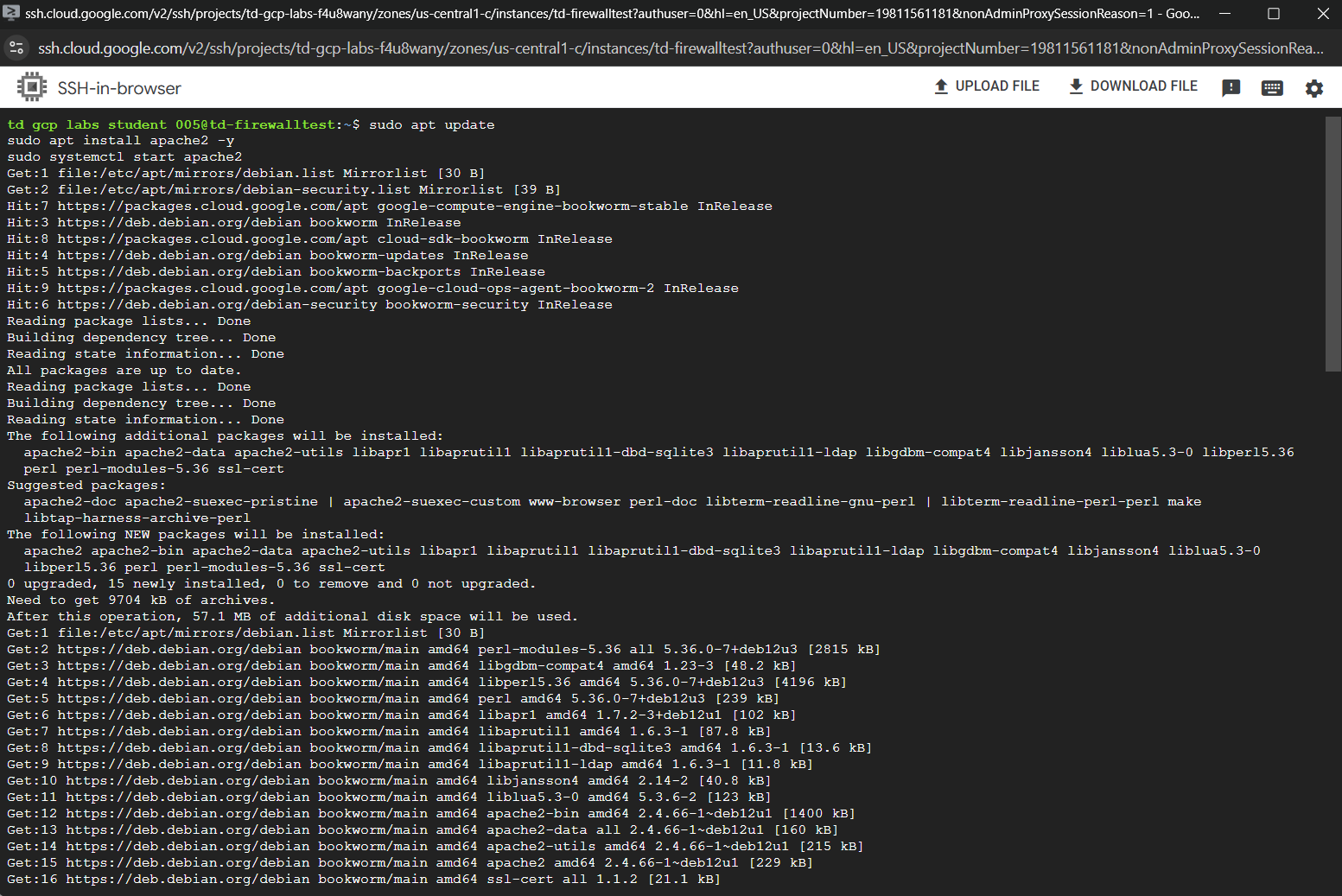
Task: Open the settings gear icon
Action: (x=1313, y=88)
